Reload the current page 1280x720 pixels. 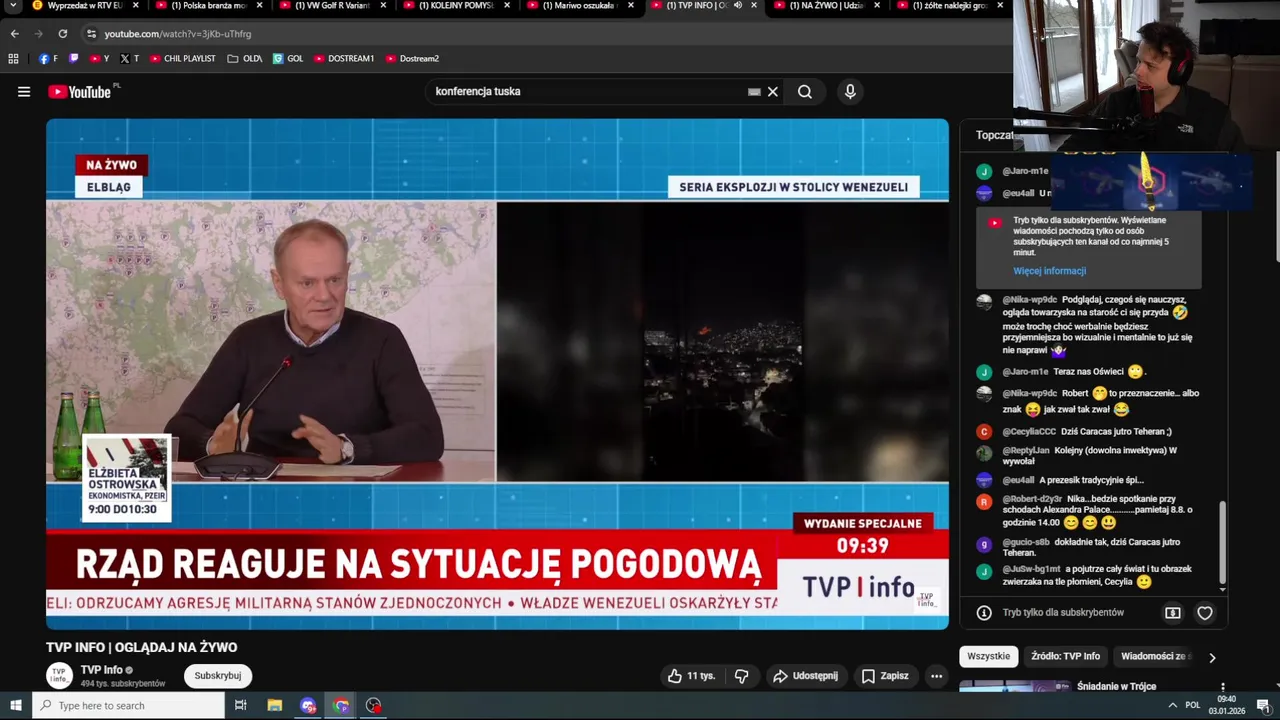pos(62,34)
